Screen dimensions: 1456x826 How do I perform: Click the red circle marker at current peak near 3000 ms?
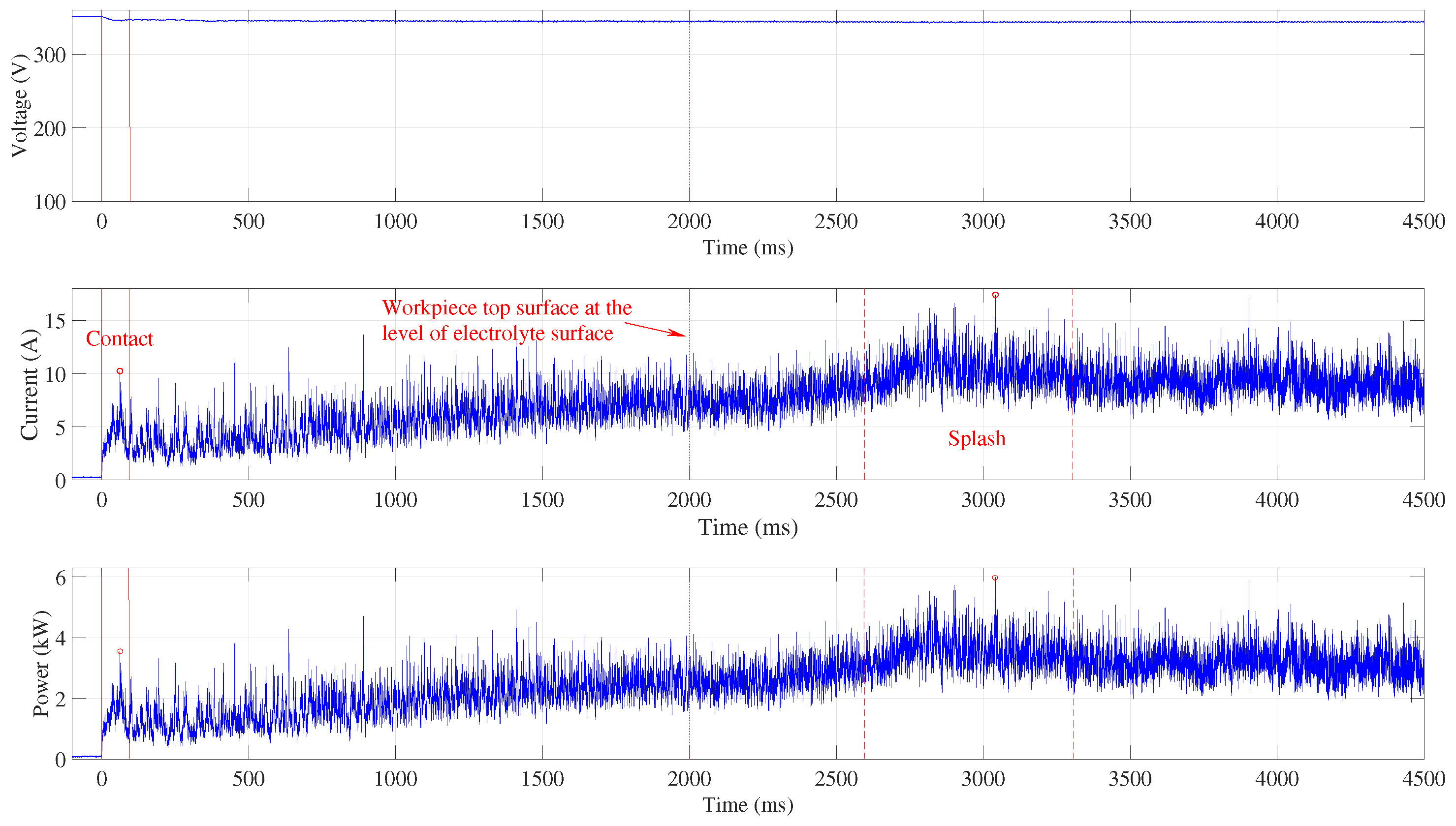[995, 295]
